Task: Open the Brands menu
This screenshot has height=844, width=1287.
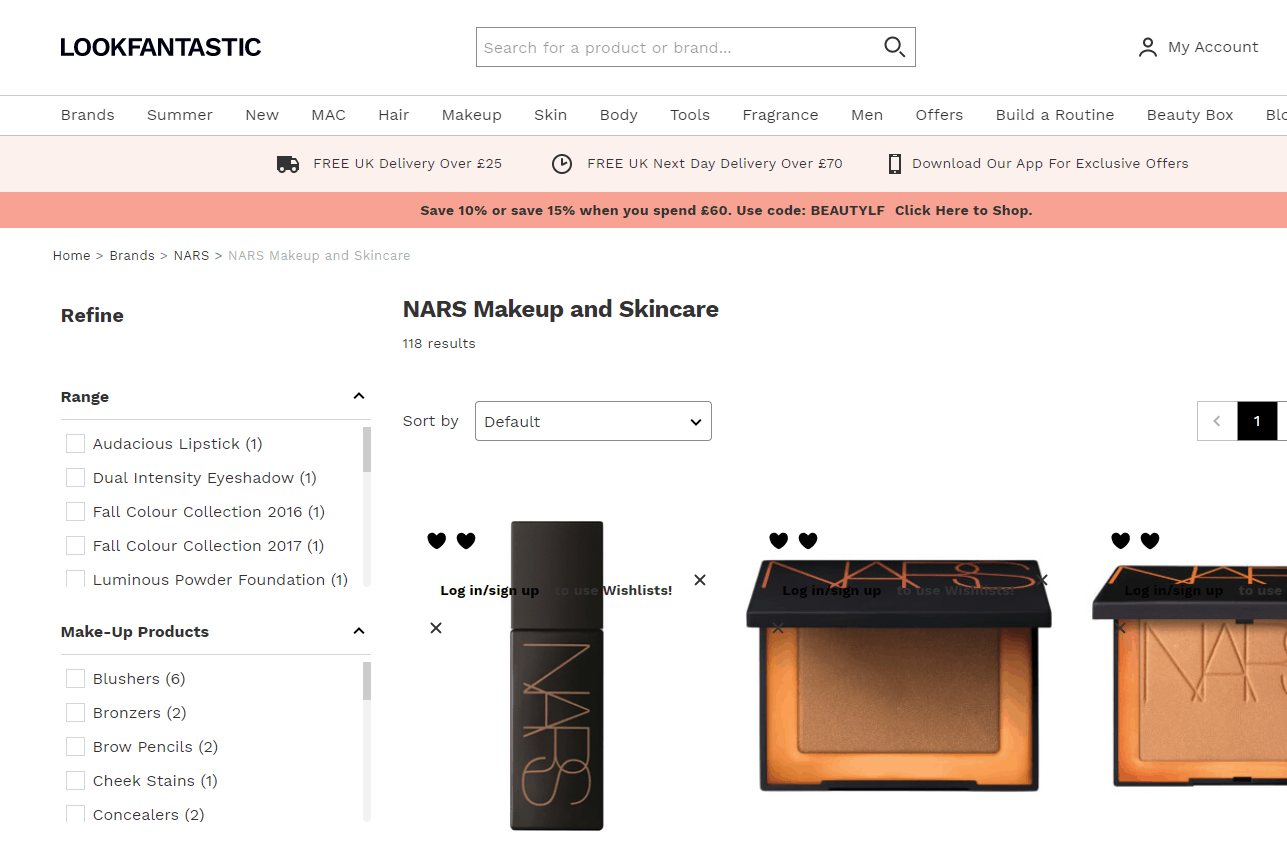Action: [88, 115]
